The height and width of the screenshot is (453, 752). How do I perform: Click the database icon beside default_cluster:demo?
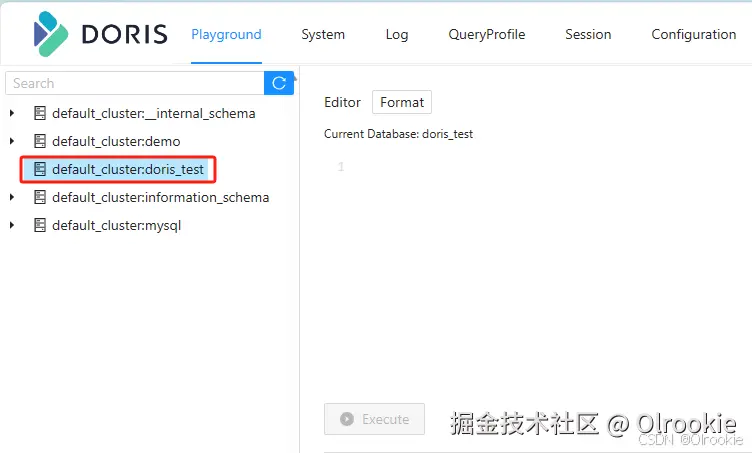pyautogui.click(x=40, y=141)
